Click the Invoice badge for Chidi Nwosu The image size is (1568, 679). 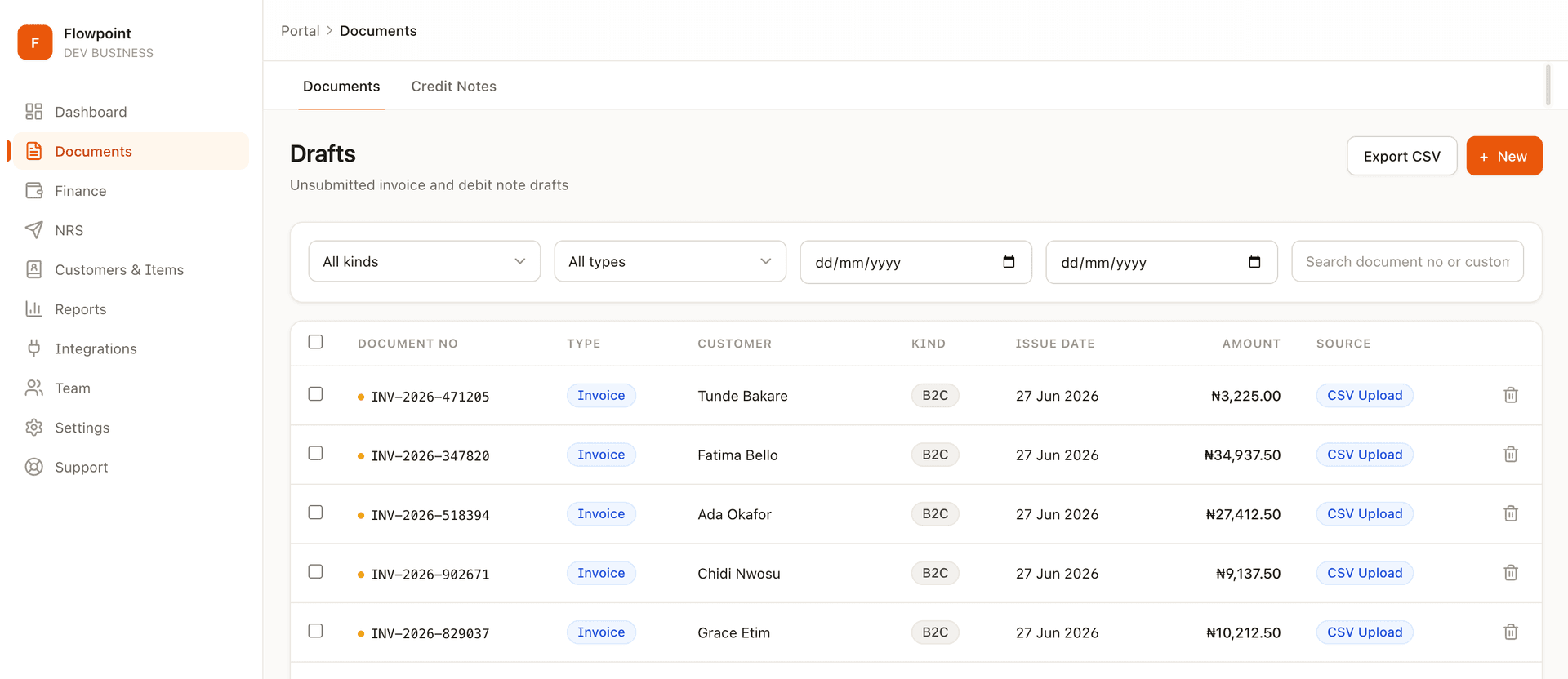tap(601, 573)
